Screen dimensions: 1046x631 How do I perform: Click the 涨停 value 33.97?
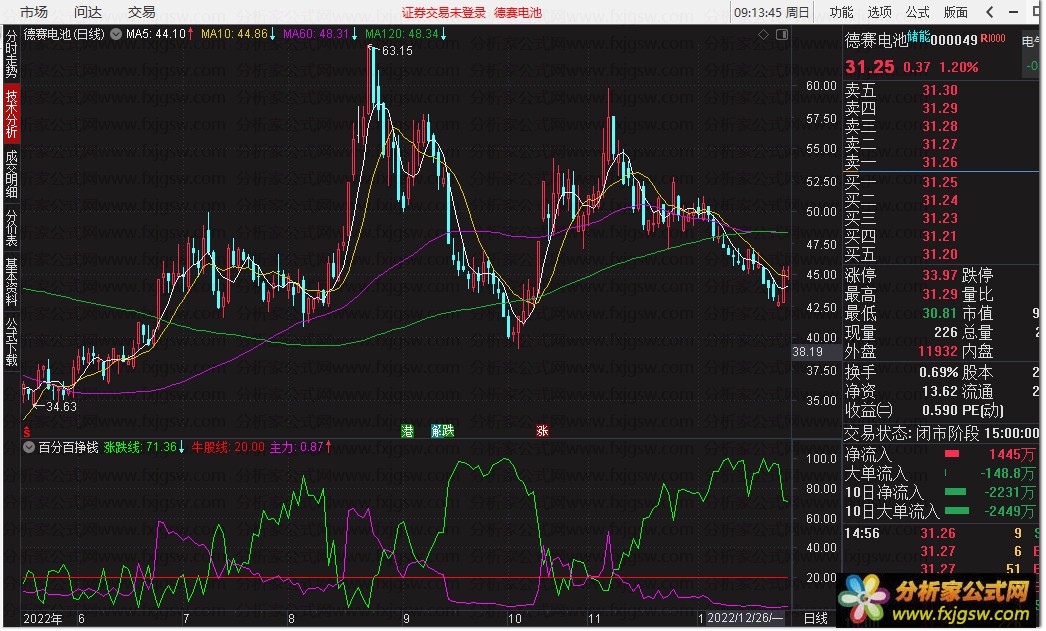tap(939, 275)
